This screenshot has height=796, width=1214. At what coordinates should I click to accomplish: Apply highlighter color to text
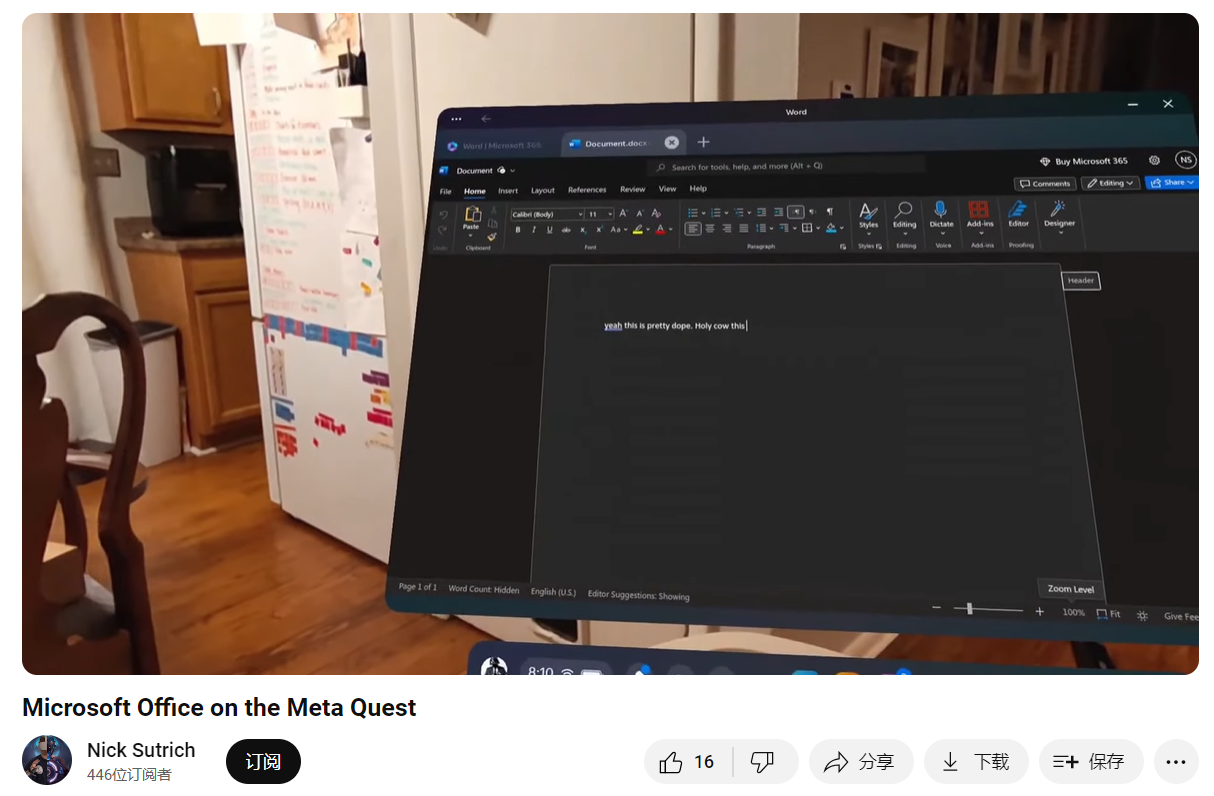637,228
